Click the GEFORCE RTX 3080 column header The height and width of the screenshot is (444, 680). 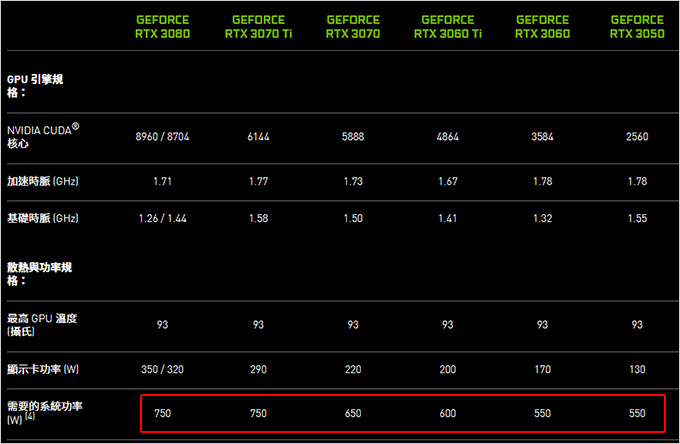point(162,27)
